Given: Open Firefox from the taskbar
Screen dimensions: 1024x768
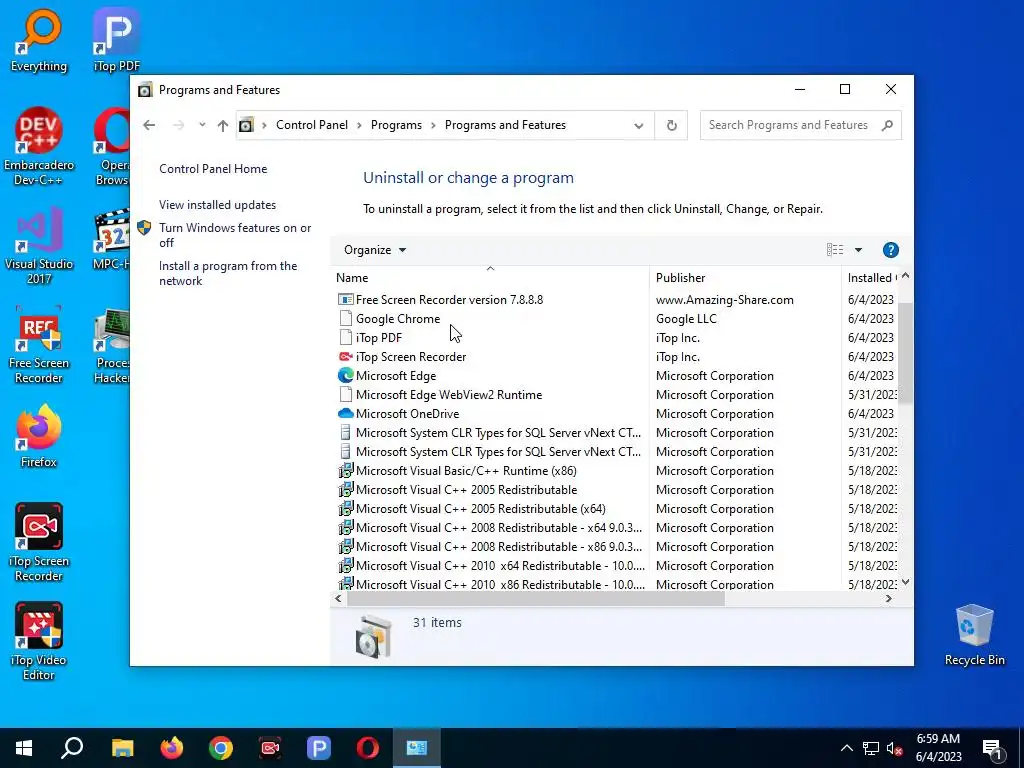Looking at the screenshot, I should pos(172,748).
